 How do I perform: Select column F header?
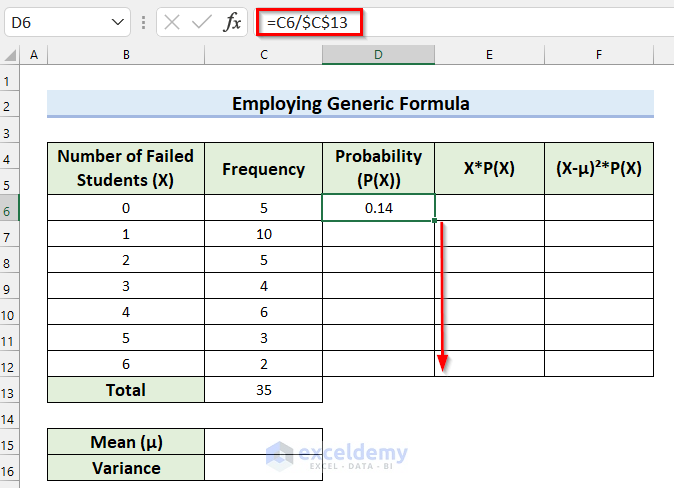[599, 55]
